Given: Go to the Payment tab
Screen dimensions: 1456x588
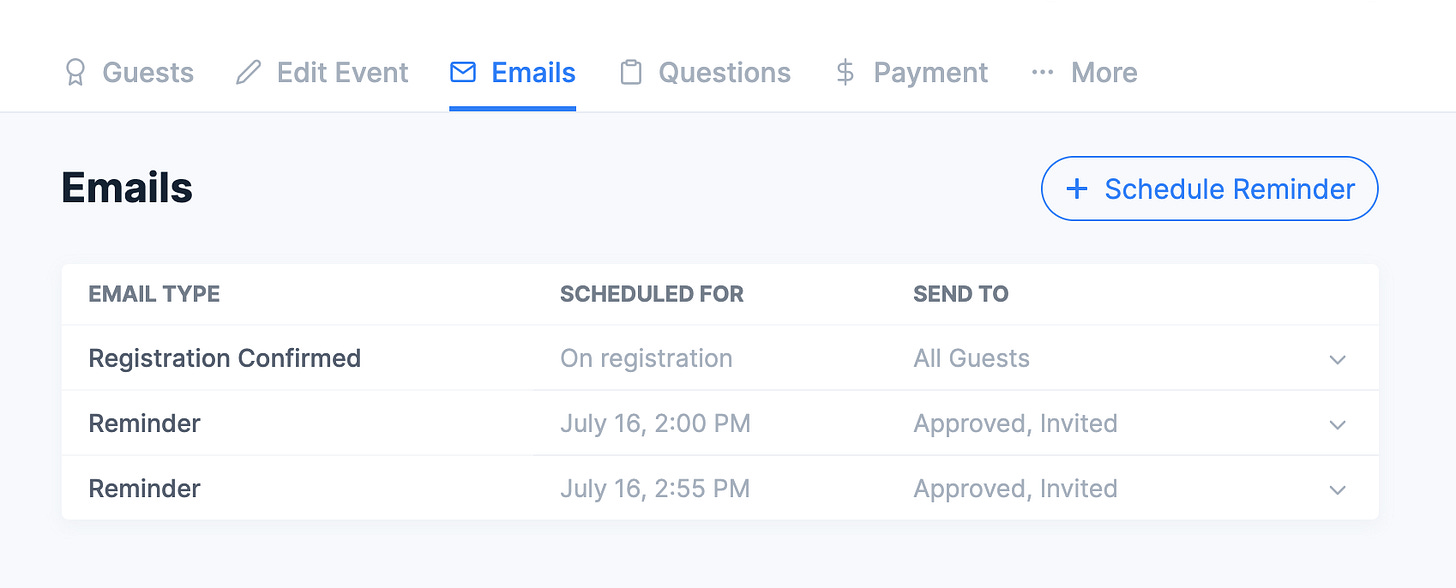Looking at the screenshot, I should click(930, 73).
